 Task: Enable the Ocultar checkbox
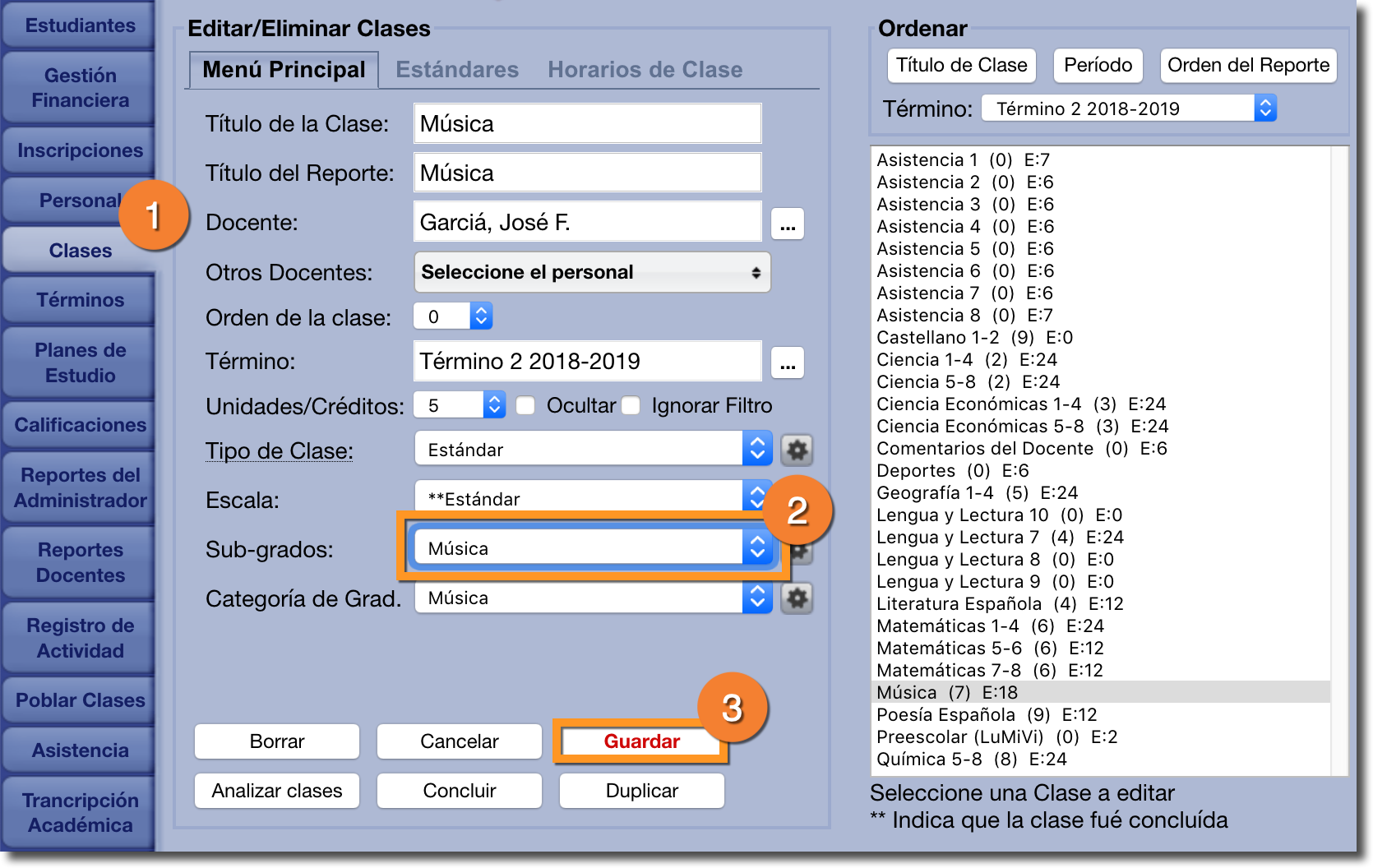(x=526, y=406)
